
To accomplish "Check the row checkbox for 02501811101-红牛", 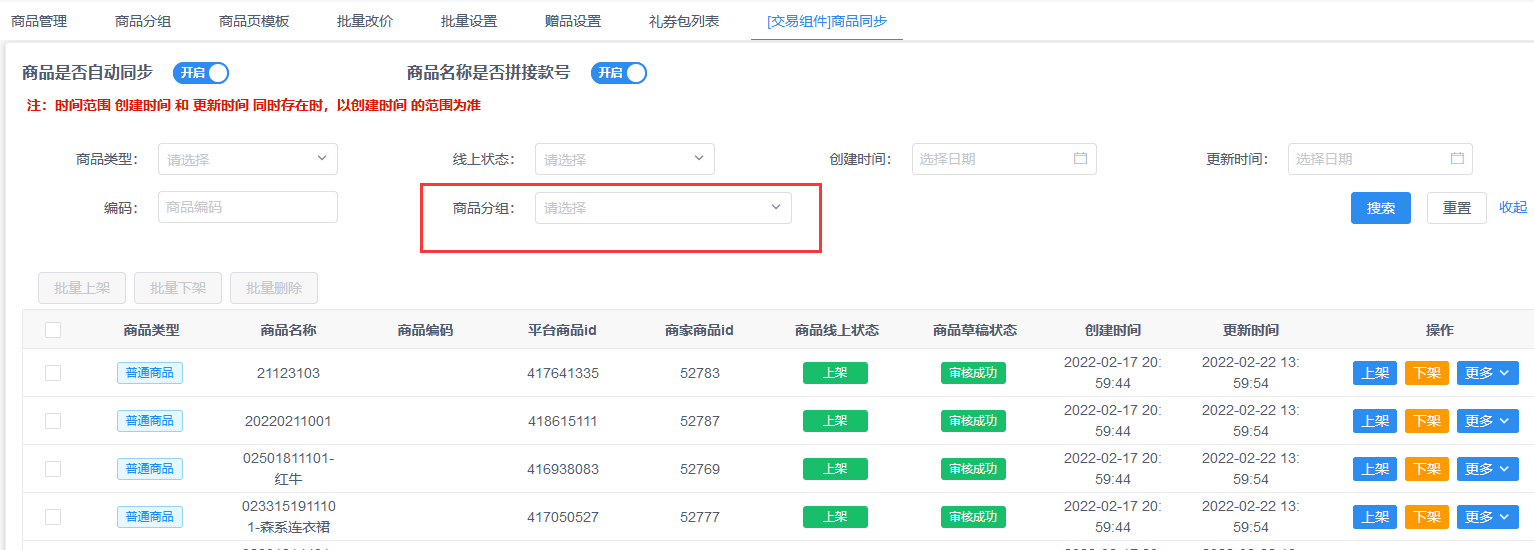I will (x=53, y=469).
